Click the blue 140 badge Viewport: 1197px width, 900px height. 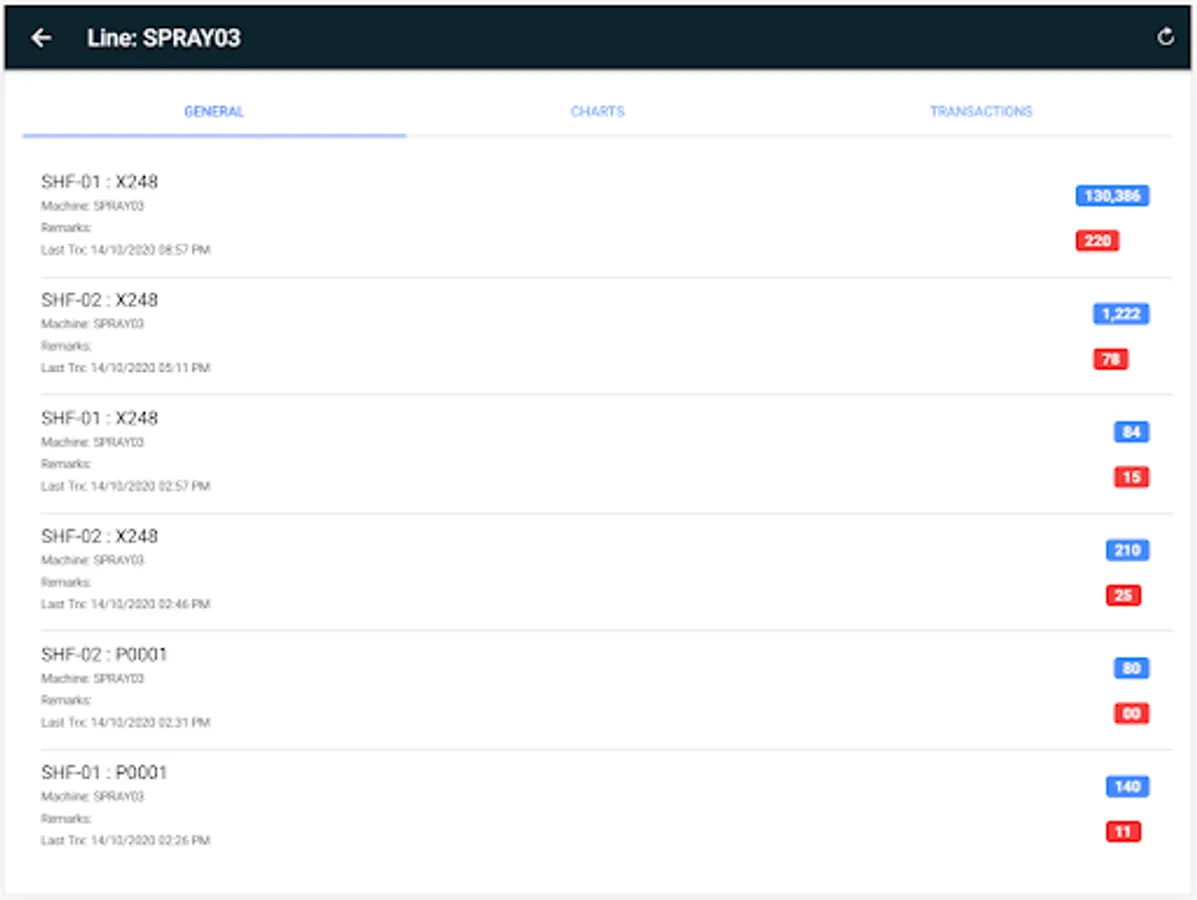[x=1128, y=786]
